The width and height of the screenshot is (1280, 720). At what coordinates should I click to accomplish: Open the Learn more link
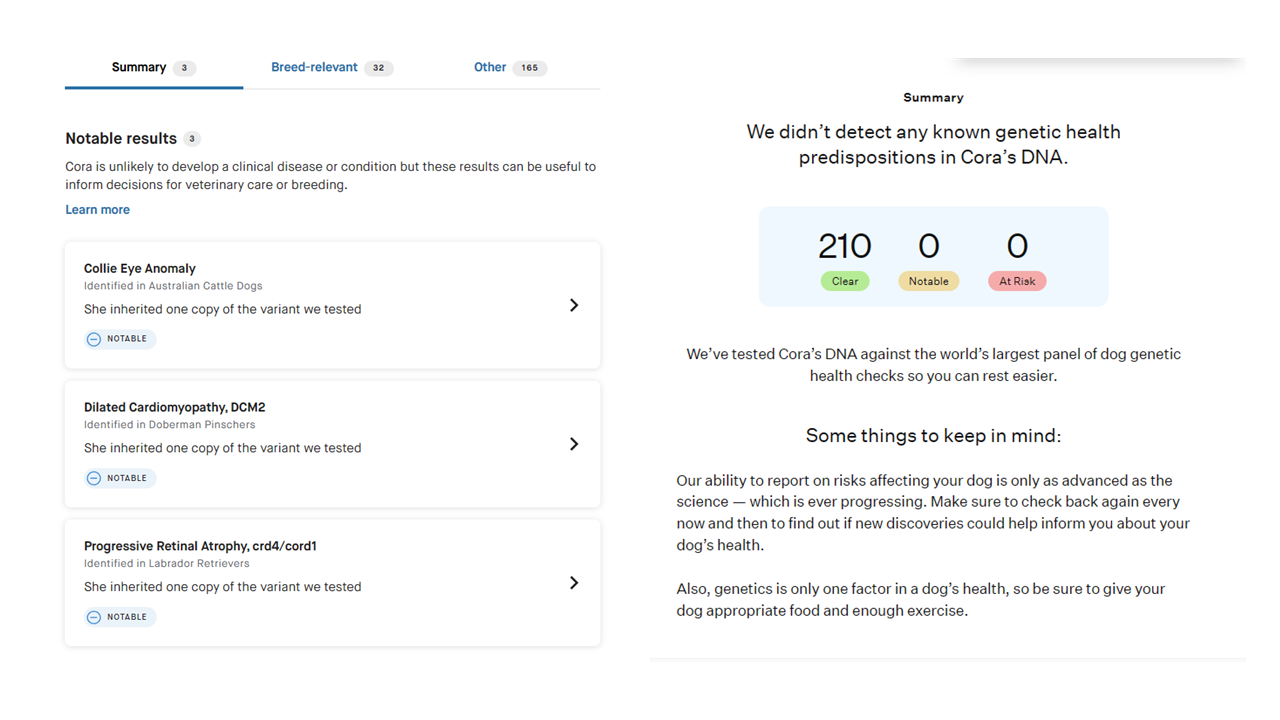97,209
